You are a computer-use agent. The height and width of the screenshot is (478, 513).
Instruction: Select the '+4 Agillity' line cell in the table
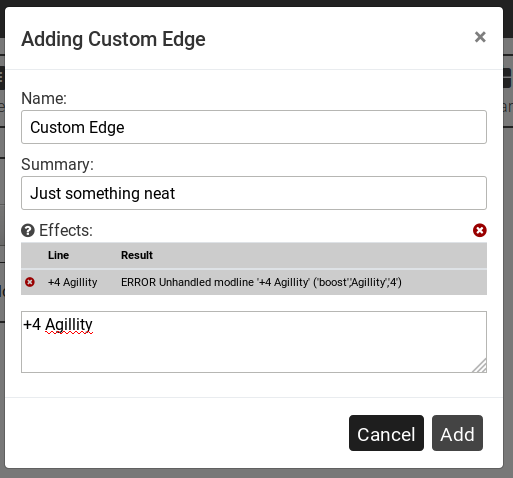tap(73, 282)
